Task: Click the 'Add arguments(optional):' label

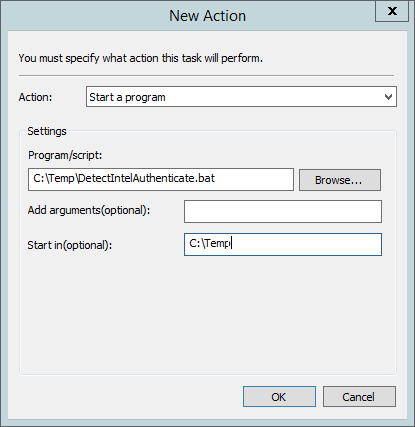Action: (89, 210)
